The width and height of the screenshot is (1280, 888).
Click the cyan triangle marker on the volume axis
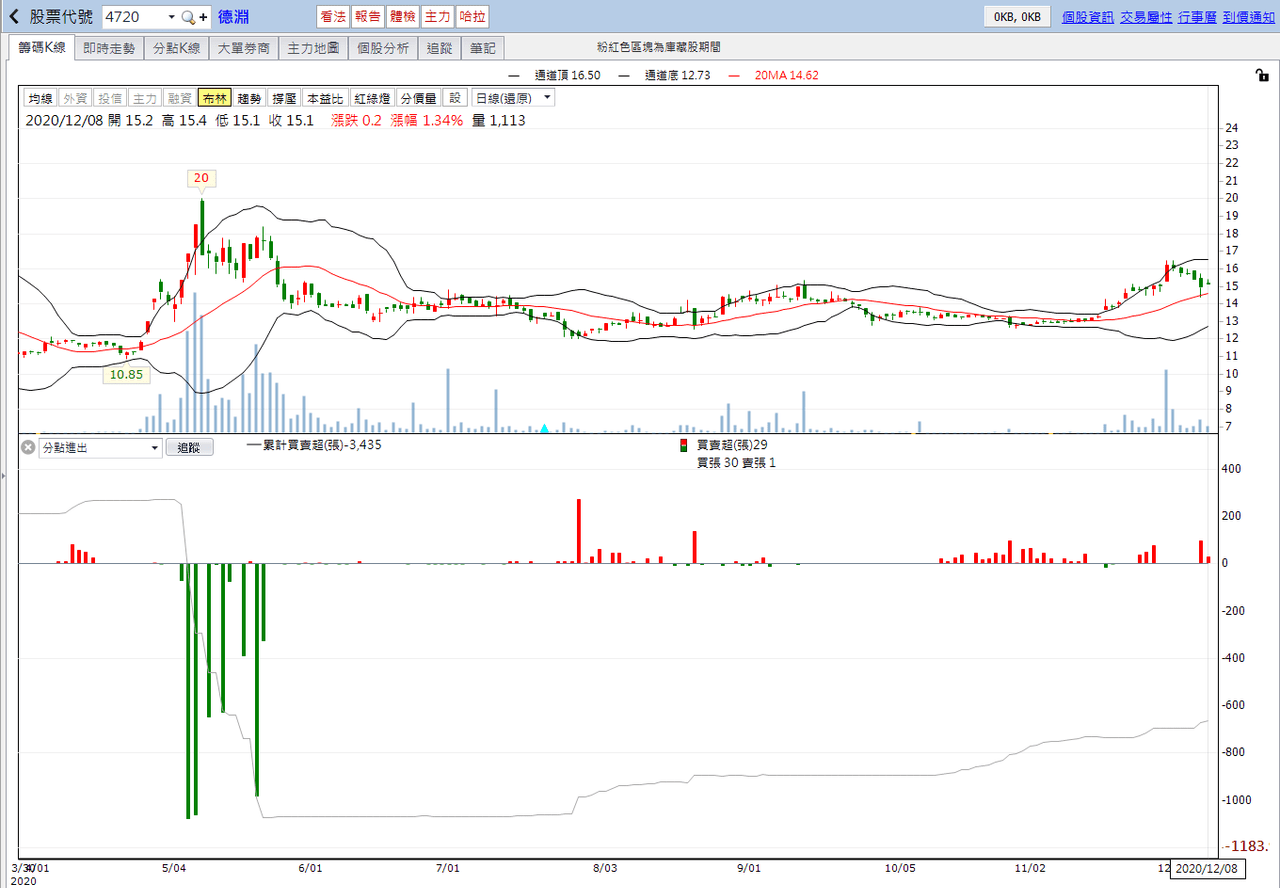[544, 428]
